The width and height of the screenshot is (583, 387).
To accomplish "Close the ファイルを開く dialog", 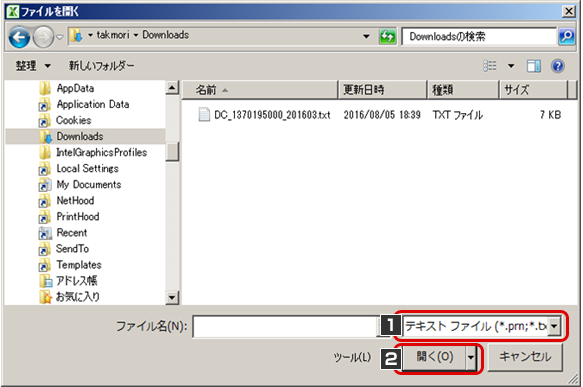I will pos(568,12).
